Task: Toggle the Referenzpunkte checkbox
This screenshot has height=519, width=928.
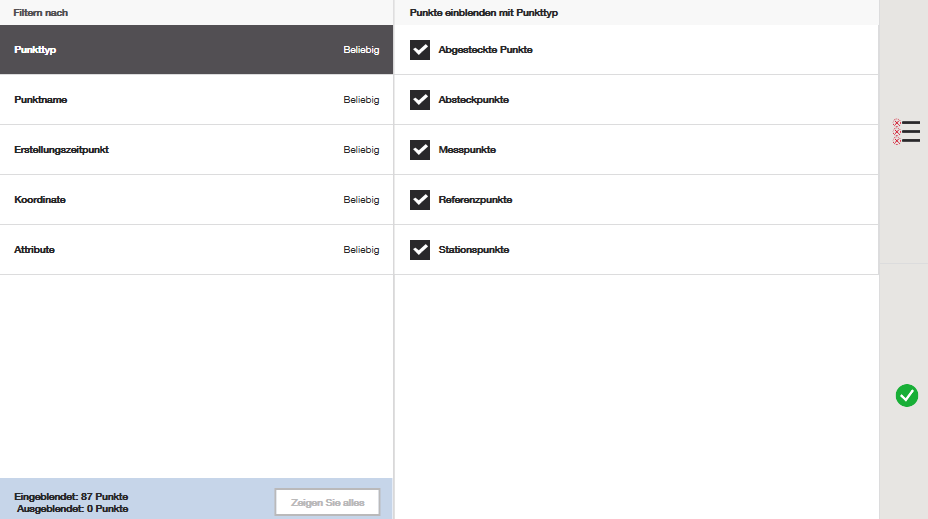Action: click(420, 200)
